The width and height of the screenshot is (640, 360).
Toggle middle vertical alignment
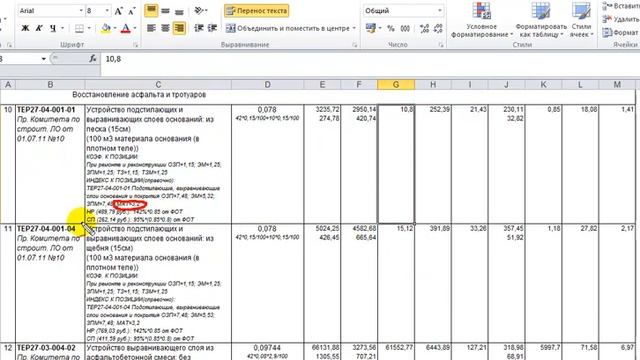(165, 11)
